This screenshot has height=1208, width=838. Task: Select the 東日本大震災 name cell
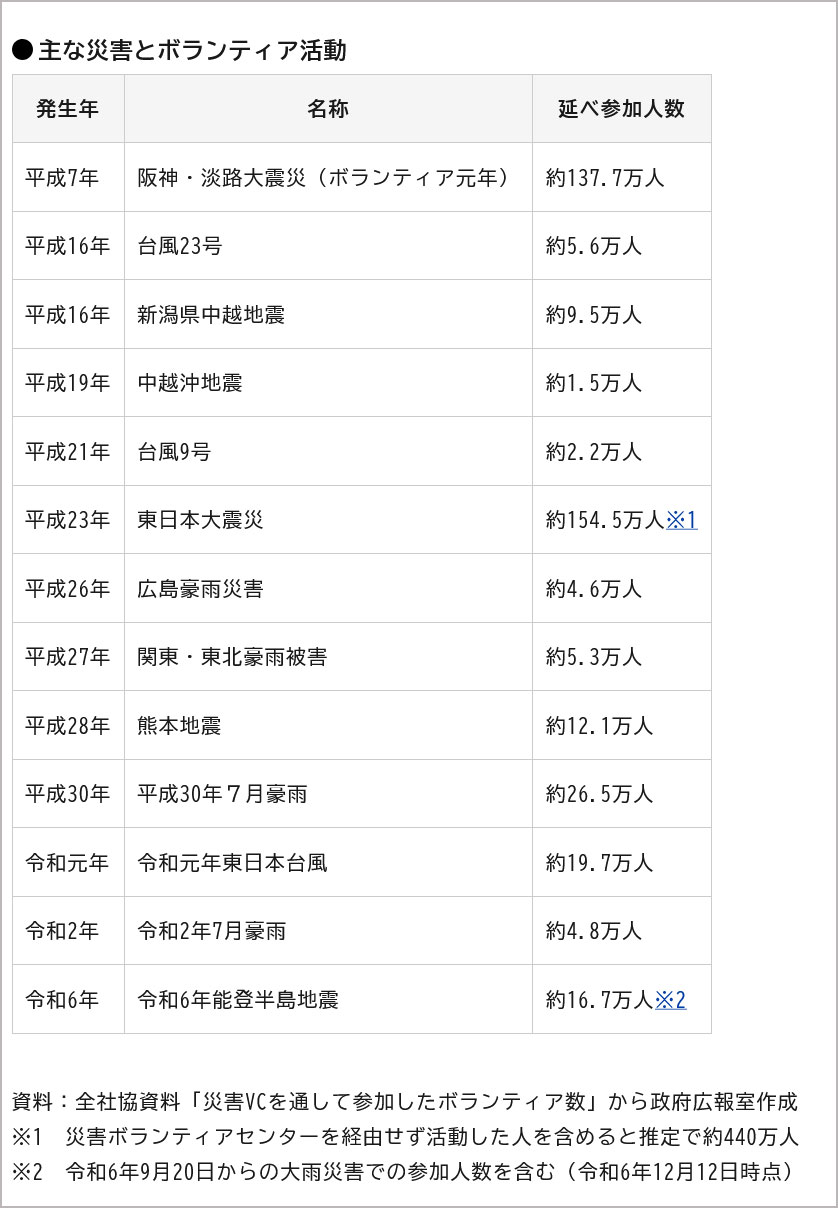(x=328, y=520)
